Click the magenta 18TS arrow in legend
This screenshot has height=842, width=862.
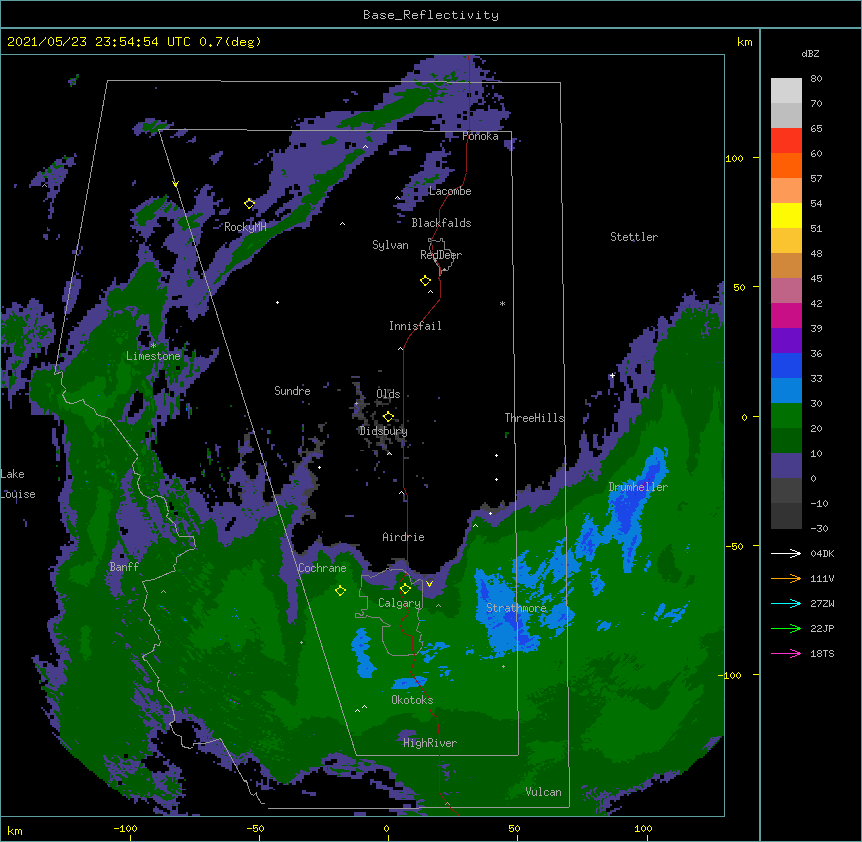tap(786, 653)
